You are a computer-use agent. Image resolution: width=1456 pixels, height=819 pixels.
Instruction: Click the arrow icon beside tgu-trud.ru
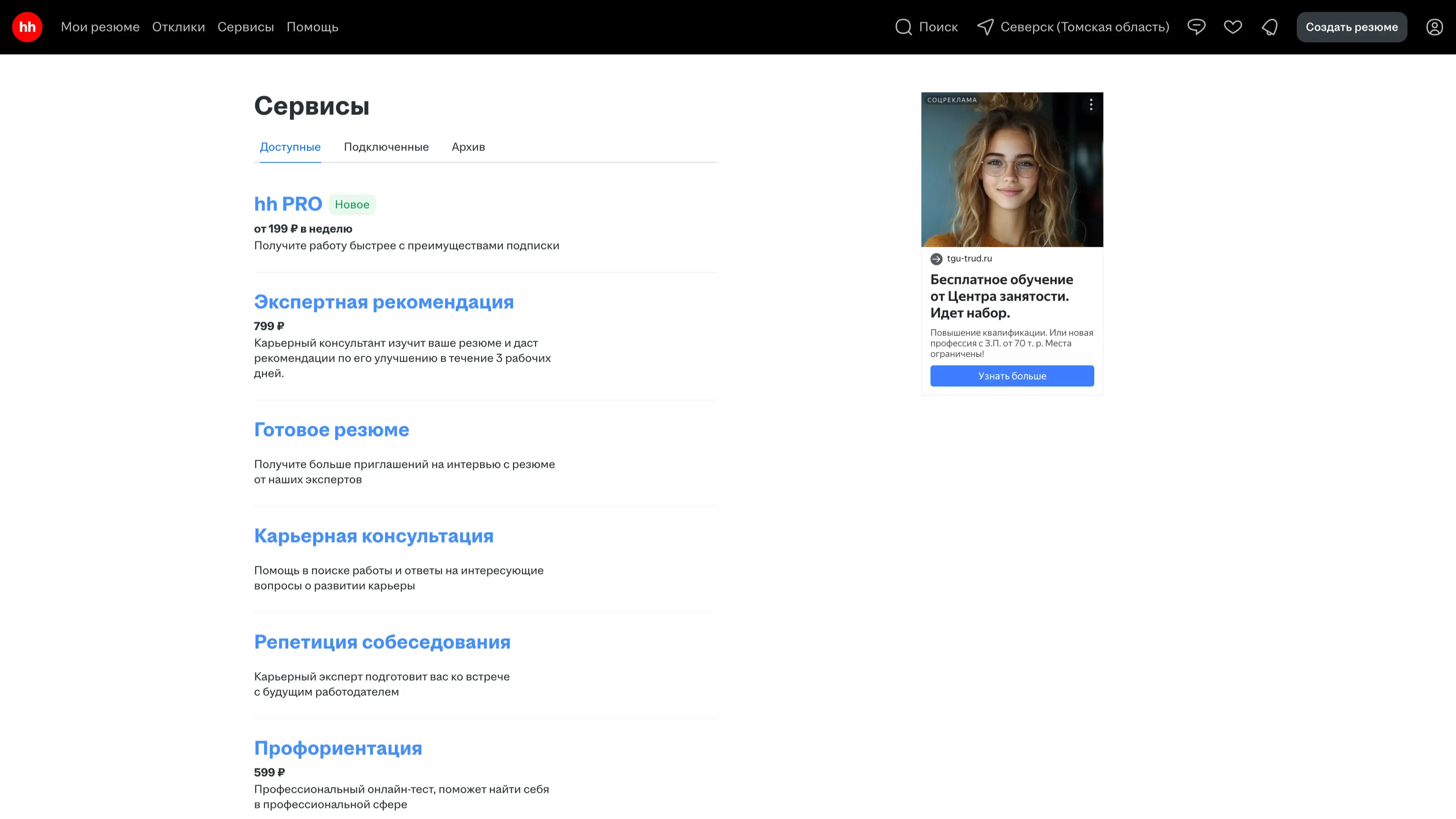point(936,259)
